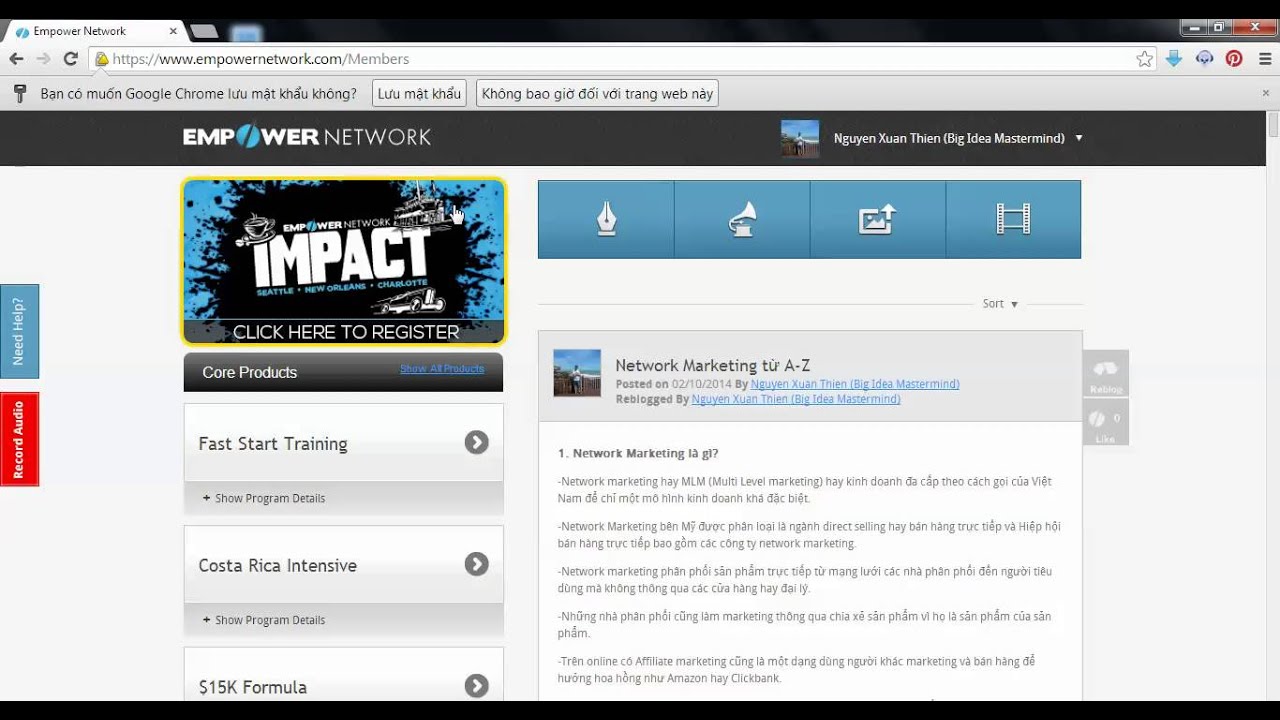This screenshot has width=1280, height=720.
Task: Click the Core Products heading
Action: pyautogui.click(x=250, y=372)
